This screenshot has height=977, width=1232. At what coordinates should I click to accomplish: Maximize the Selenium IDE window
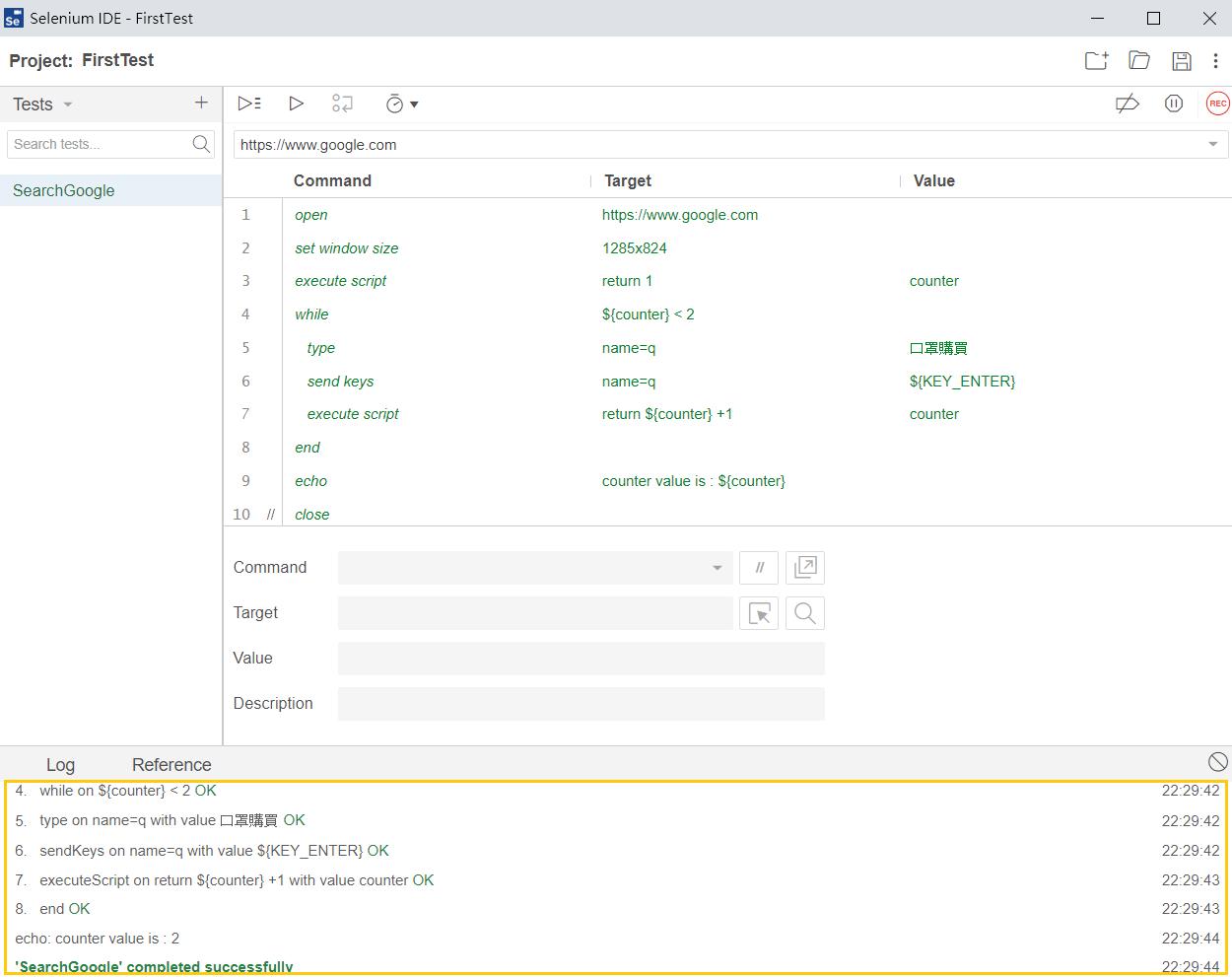1153,18
